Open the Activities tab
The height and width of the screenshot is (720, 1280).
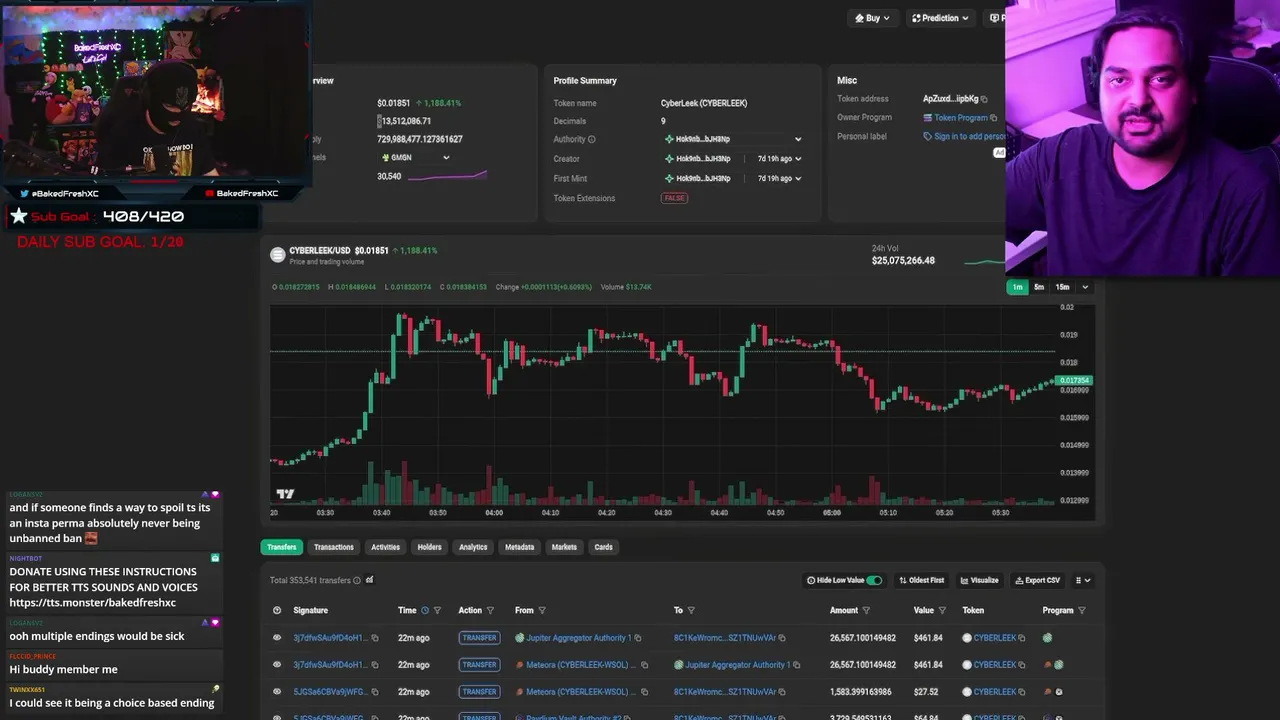pyautogui.click(x=386, y=547)
